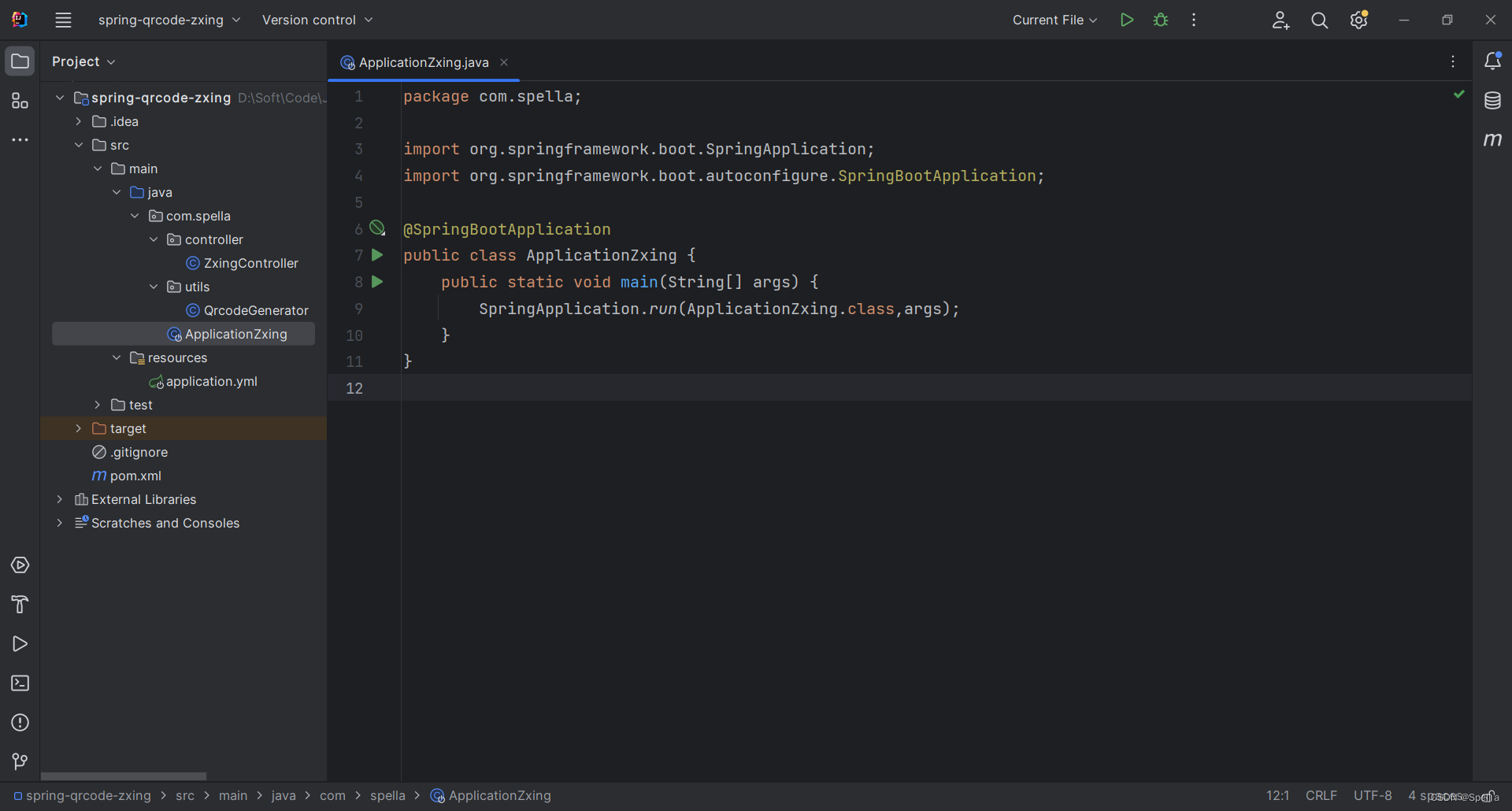Place cursor on empty line 12
The image size is (1512, 811).
(936, 388)
